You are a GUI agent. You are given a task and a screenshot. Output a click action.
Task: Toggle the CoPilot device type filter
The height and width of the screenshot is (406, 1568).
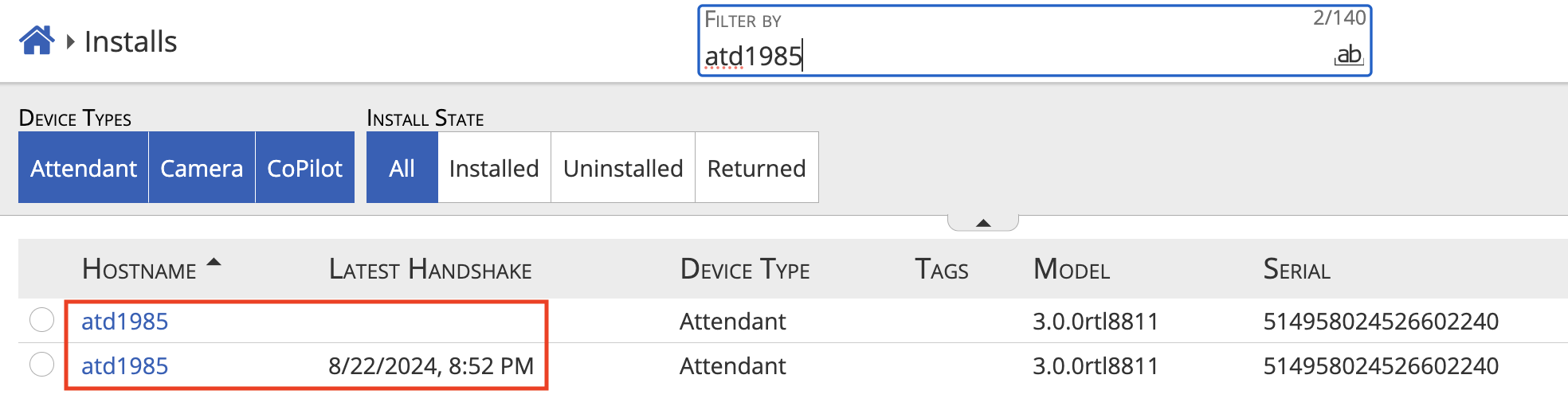[304, 168]
